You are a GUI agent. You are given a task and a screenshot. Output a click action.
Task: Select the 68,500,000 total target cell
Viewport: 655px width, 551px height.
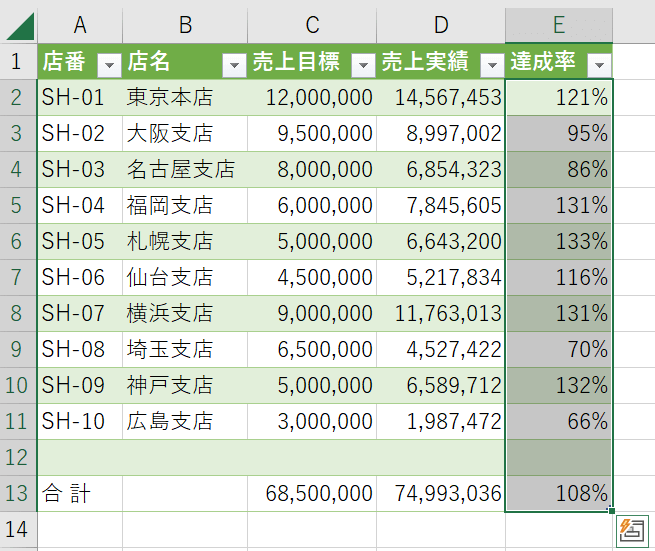(x=312, y=493)
